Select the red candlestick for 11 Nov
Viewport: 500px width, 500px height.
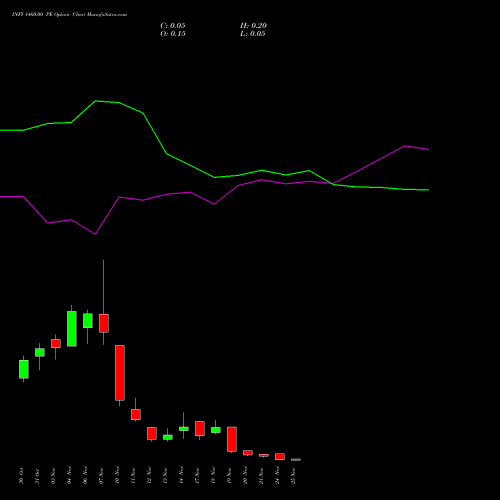pos(136,414)
